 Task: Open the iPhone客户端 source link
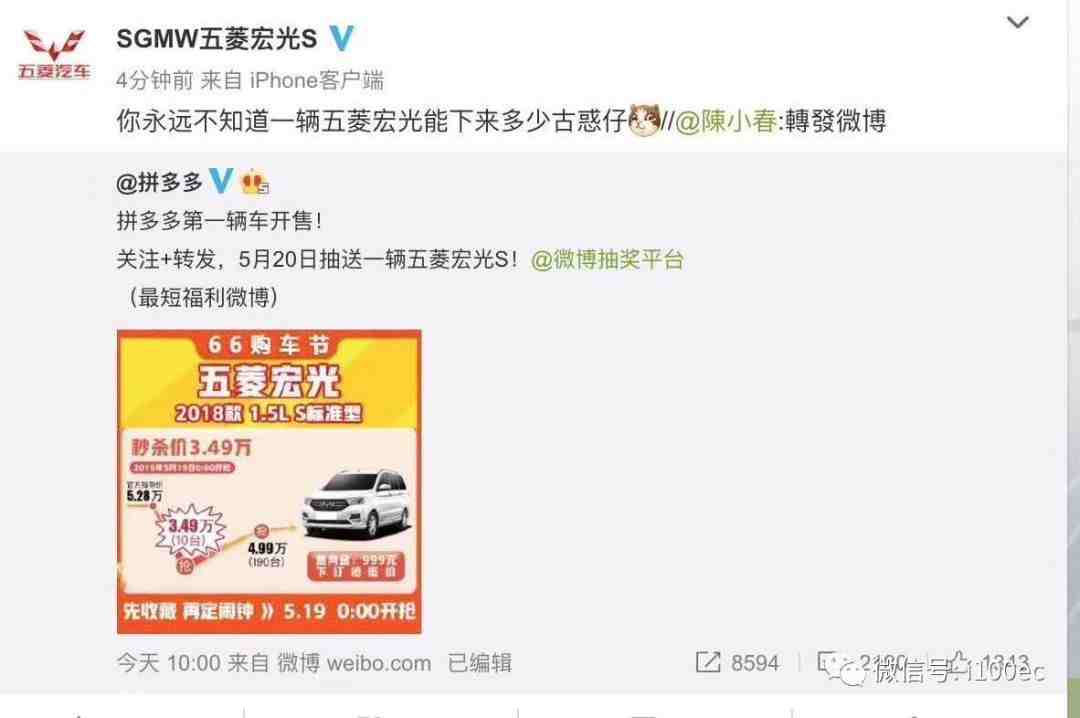pyautogui.click(x=316, y=81)
